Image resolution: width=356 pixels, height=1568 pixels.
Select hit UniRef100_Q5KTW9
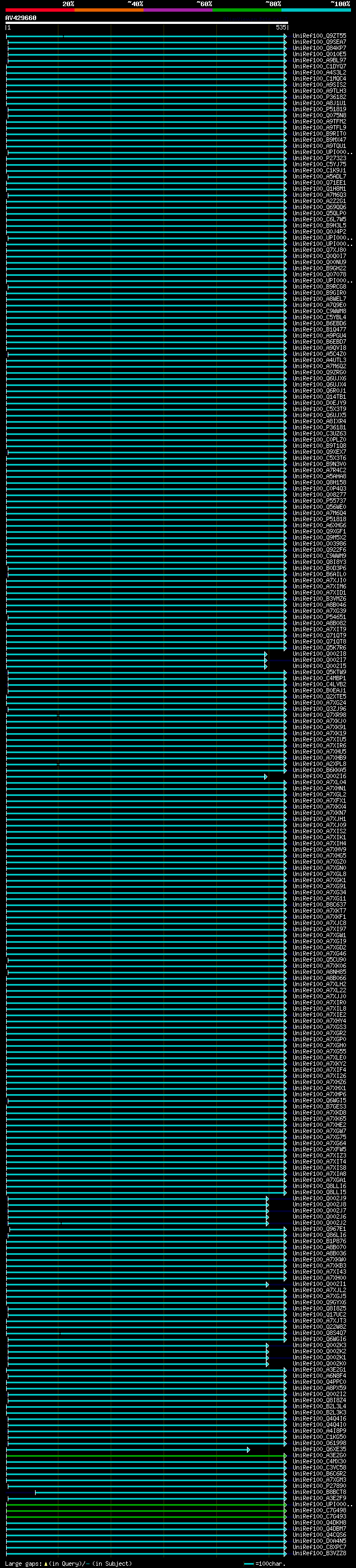click(319, 672)
